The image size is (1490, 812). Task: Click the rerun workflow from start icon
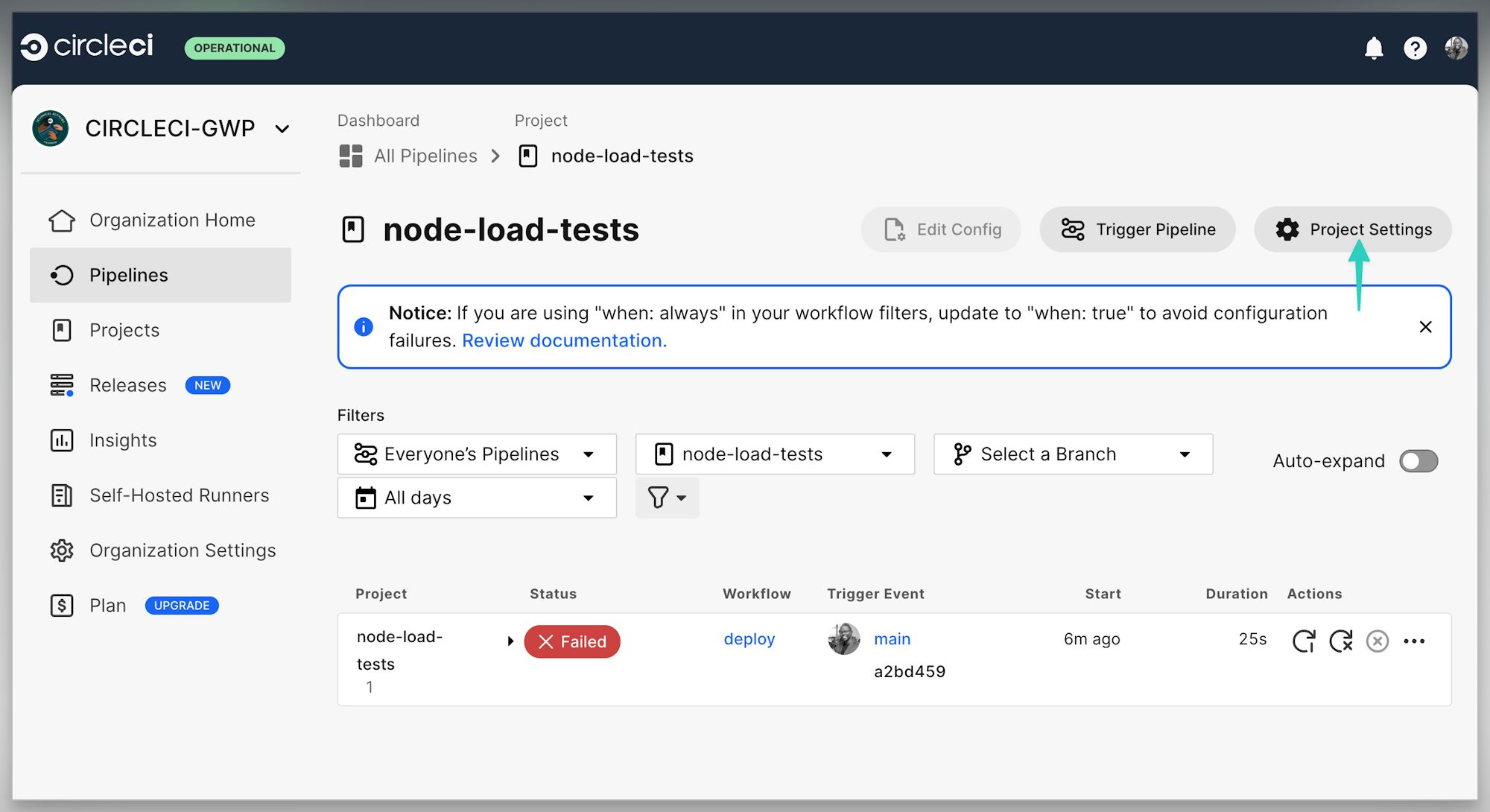[x=1304, y=641]
